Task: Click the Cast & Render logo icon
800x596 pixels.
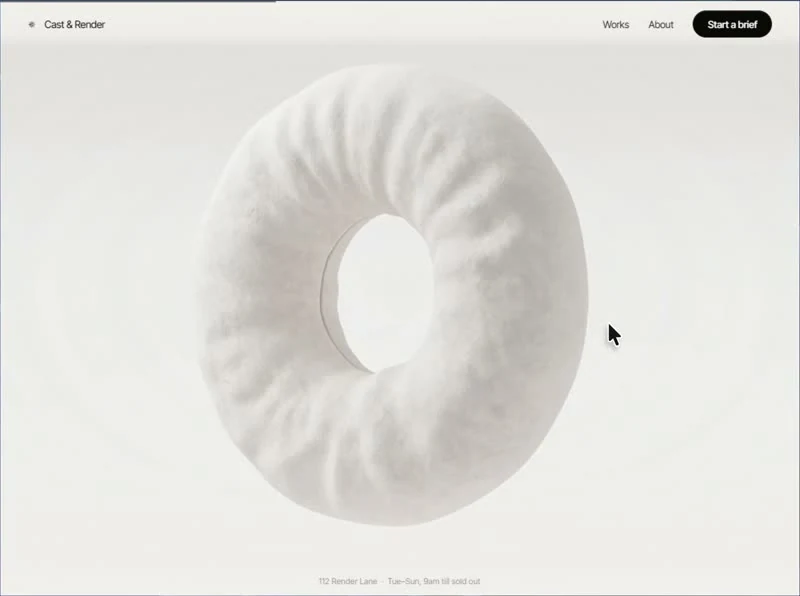Action: (x=32, y=24)
